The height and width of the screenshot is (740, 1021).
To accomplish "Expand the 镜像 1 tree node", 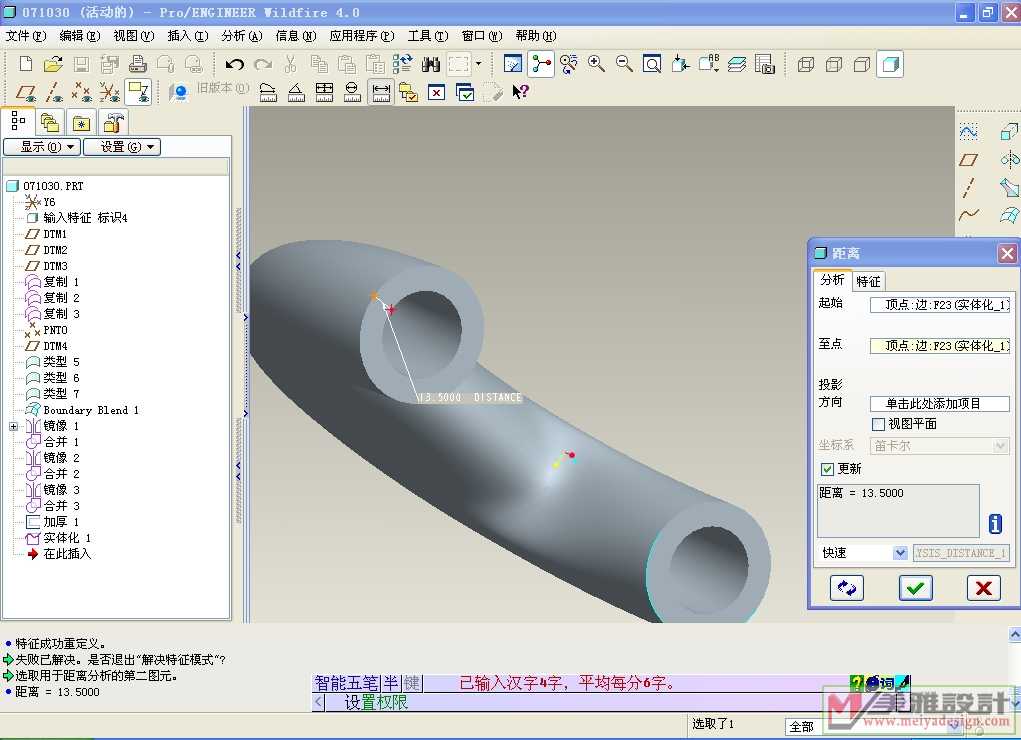I will coord(14,426).
